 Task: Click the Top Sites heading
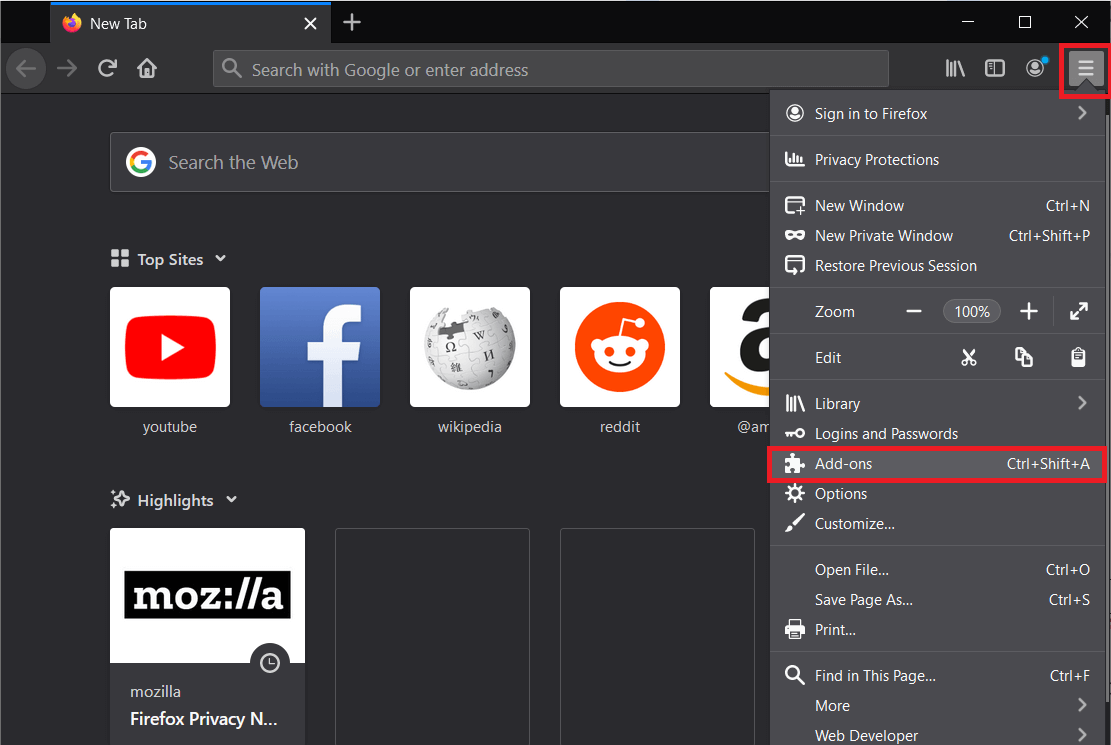pyautogui.click(x=170, y=259)
